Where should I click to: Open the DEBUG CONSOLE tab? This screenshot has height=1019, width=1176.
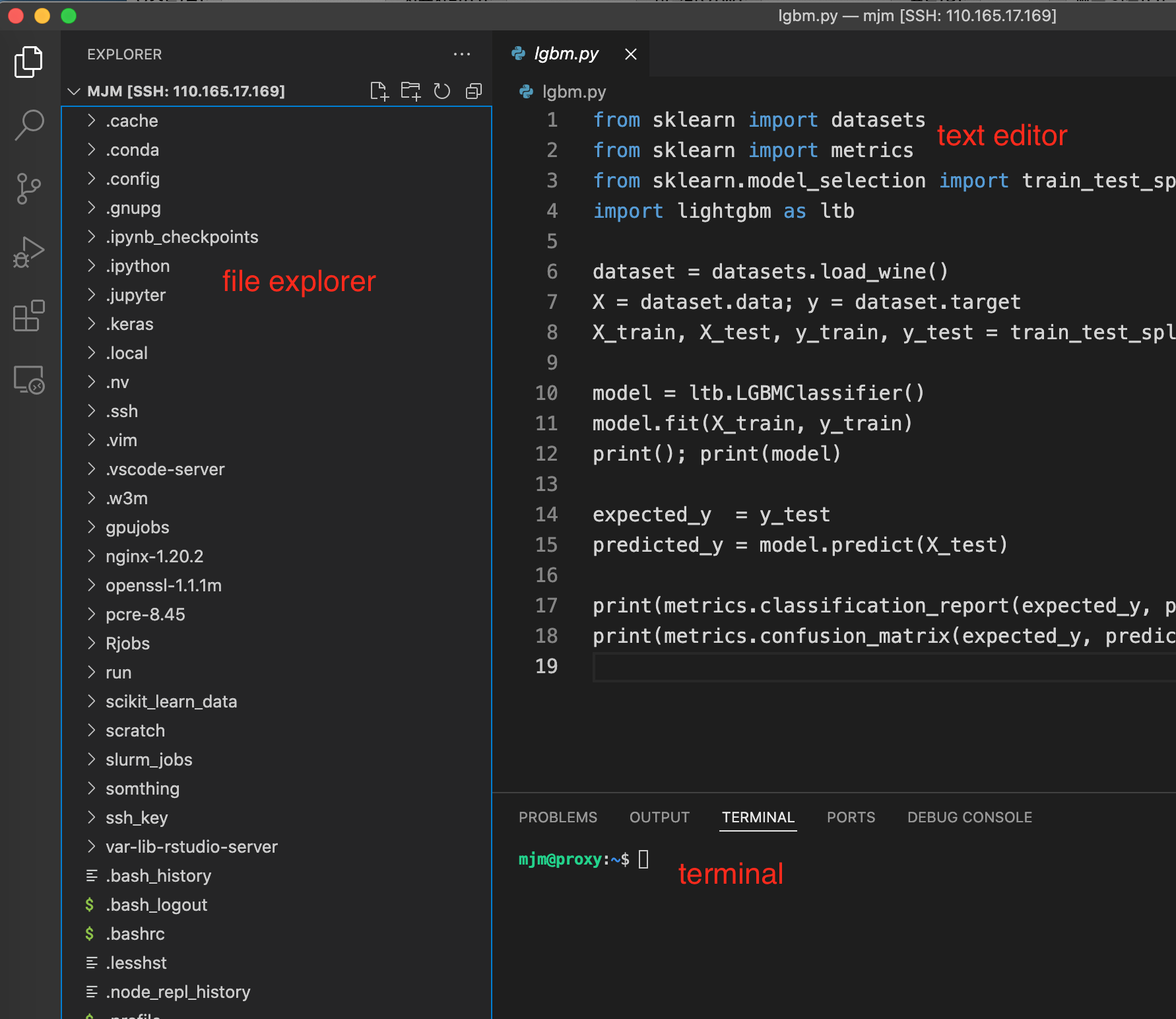pyautogui.click(x=969, y=817)
